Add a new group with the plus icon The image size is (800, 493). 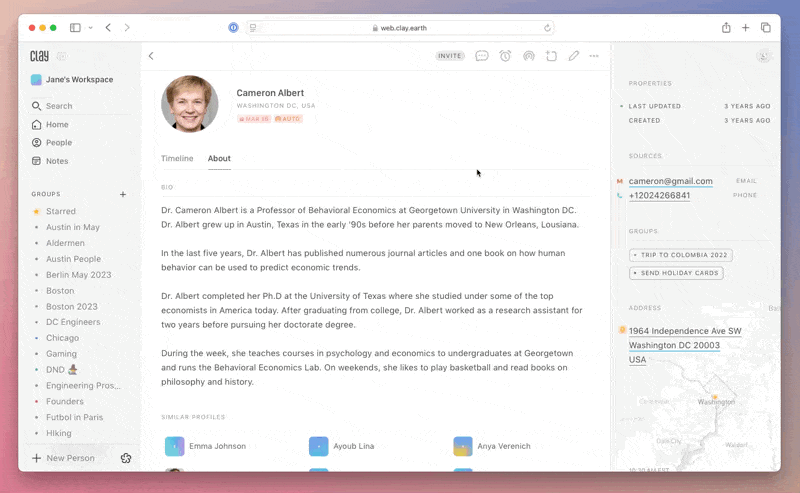click(x=123, y=194)
